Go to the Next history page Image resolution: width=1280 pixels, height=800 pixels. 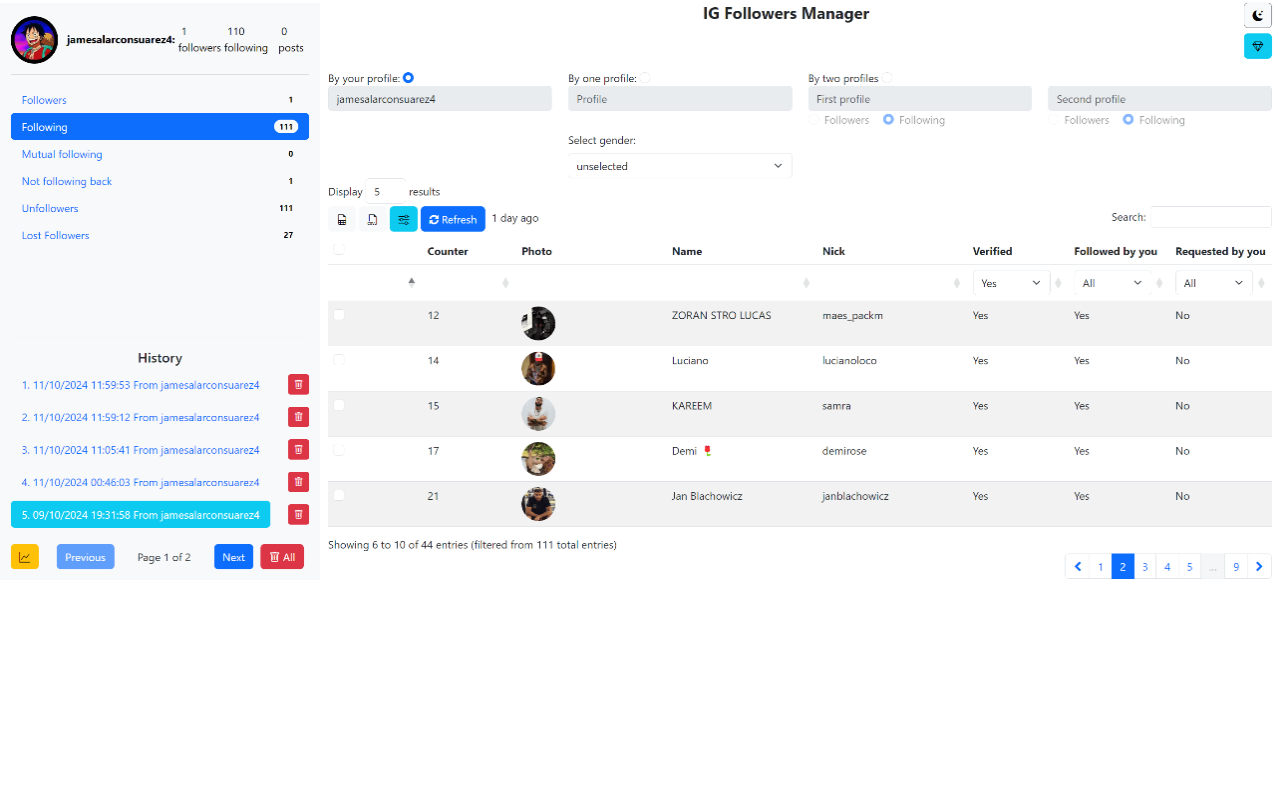pyautogui.click(x=233, y=556)
